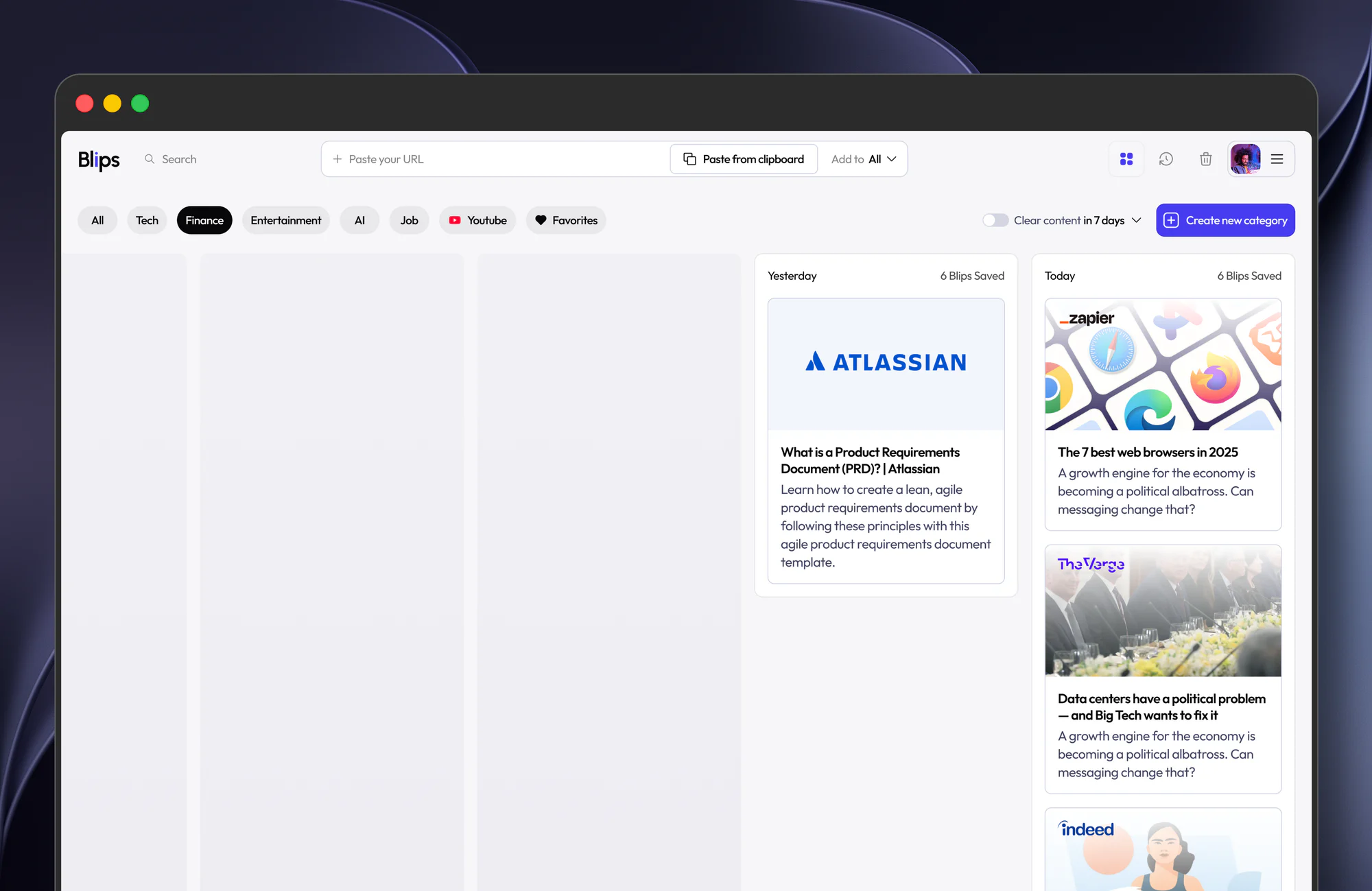Click the 'Yesterday' column heading
This screenshot has height=891, width=1372.
coord(792,276)
